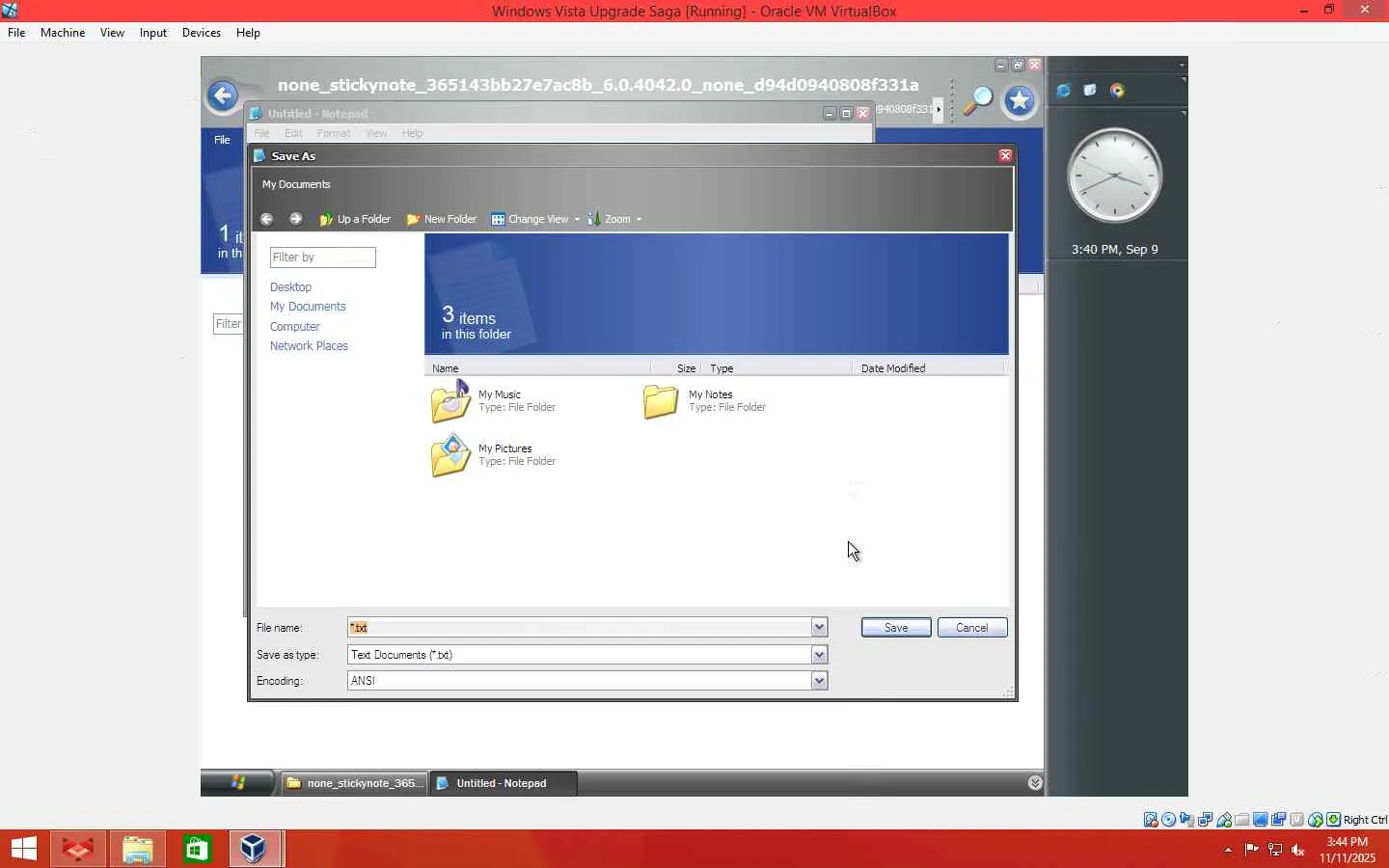Click the muted volume tray icon
Screen dimensions: 1389x868
[1298, 850]
